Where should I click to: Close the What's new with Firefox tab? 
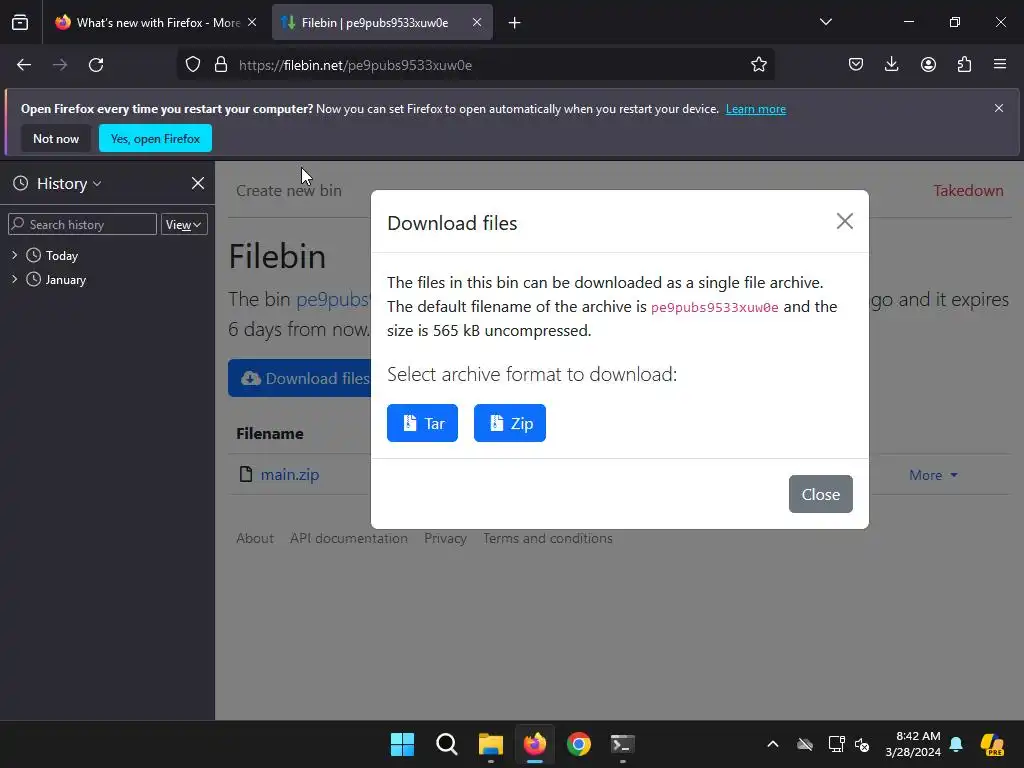point(252,22)
